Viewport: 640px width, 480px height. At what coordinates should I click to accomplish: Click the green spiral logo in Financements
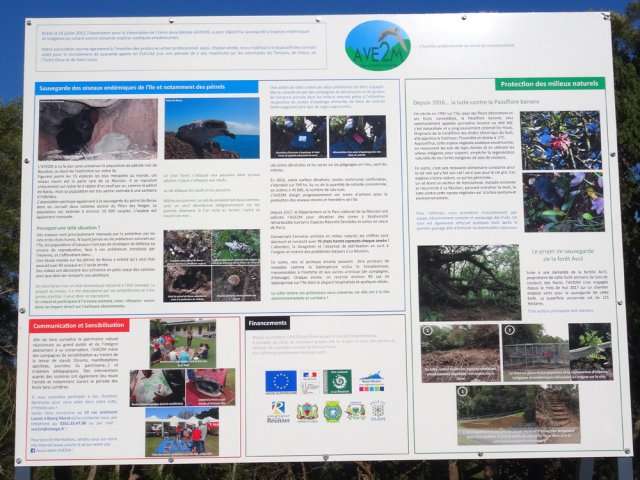pos(339,382)
